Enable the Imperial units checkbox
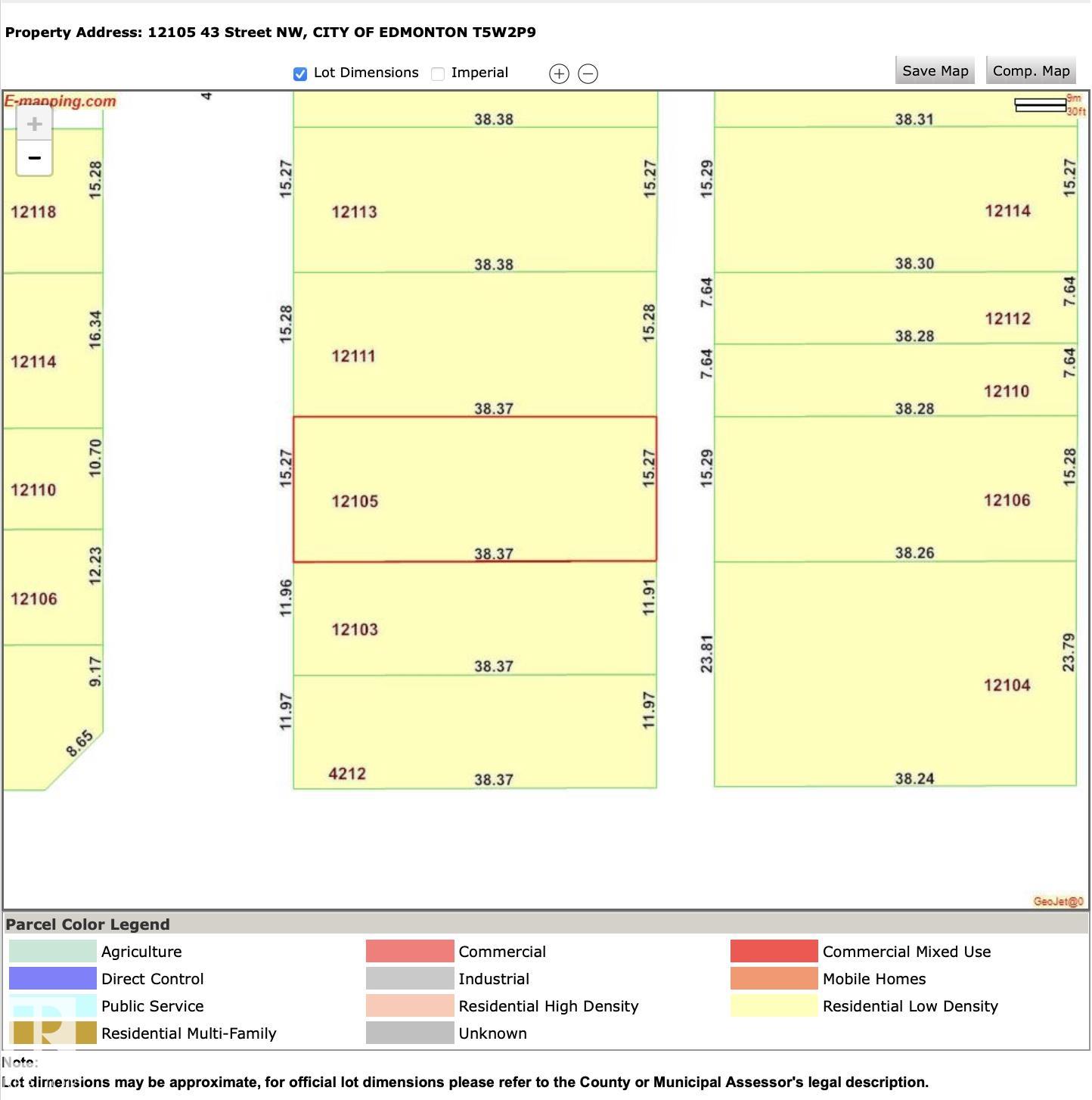 [438, 73]
